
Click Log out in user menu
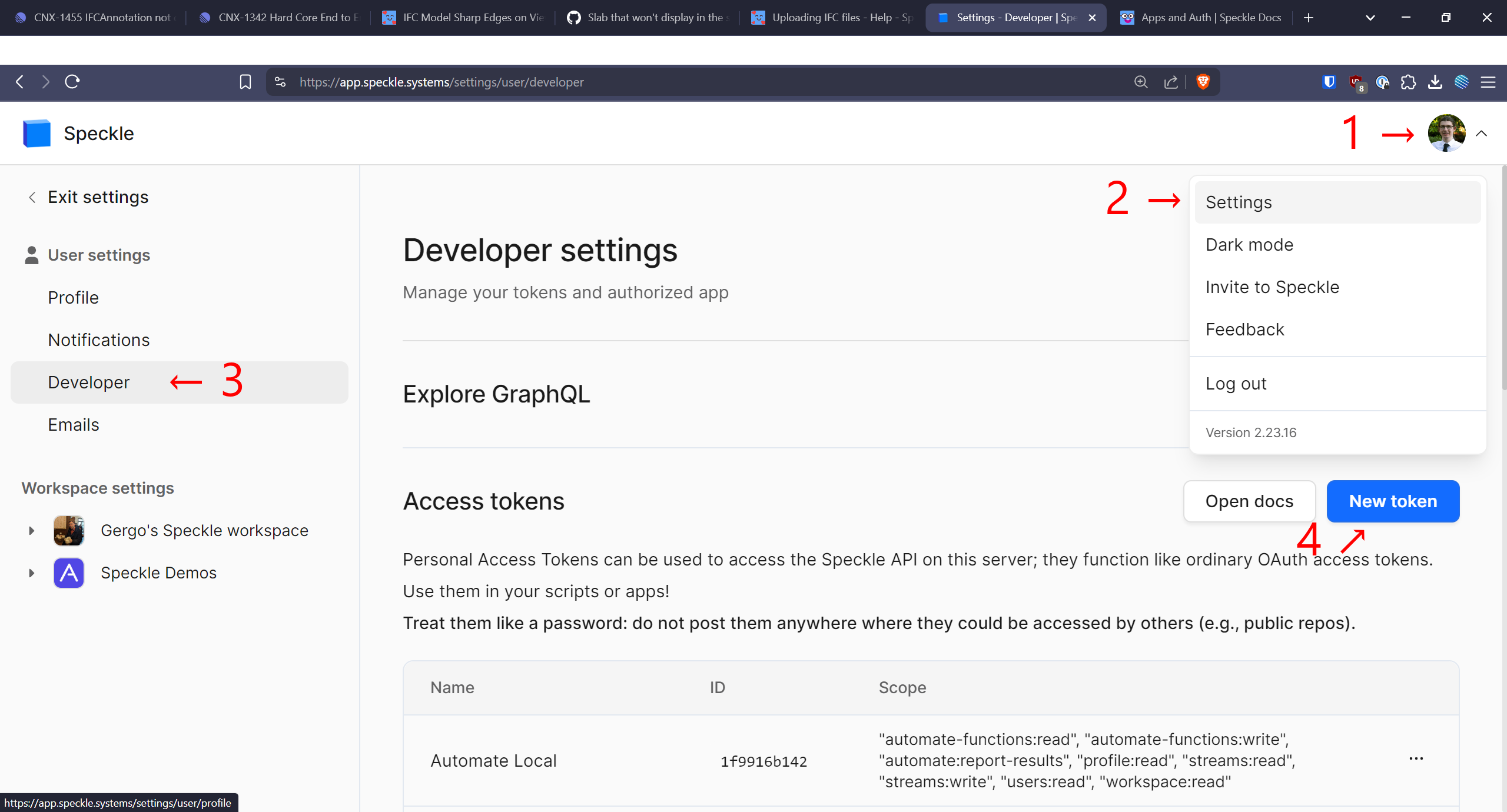[x=1337, y=384]
